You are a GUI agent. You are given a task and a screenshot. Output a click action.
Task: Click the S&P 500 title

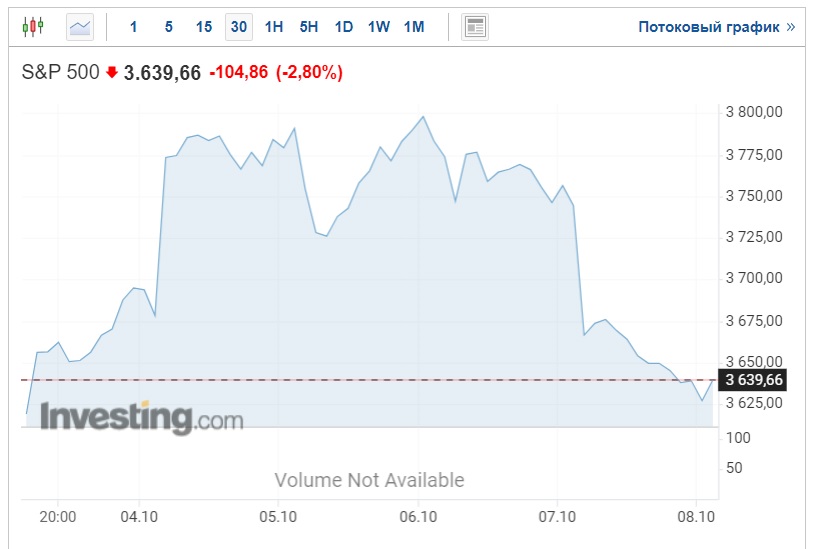[x=60, y=73]
